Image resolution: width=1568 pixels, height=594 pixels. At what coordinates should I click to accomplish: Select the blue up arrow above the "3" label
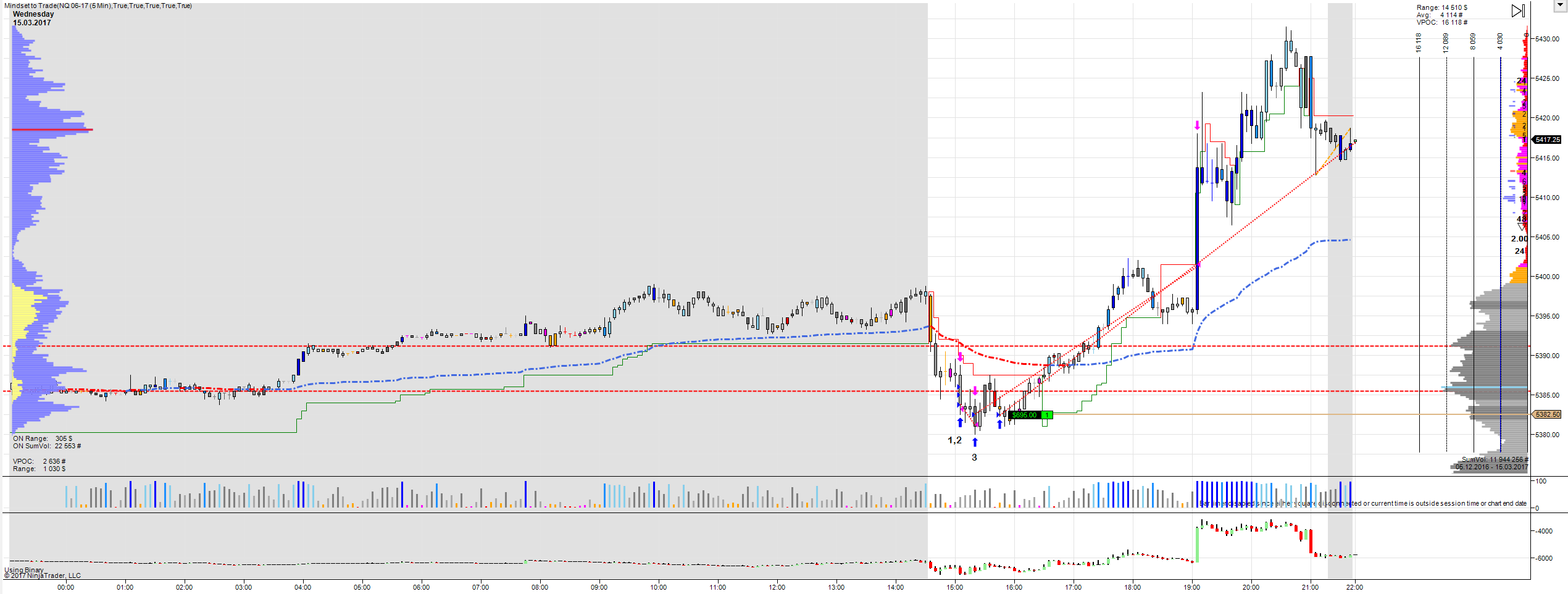[x=975, y=442]
